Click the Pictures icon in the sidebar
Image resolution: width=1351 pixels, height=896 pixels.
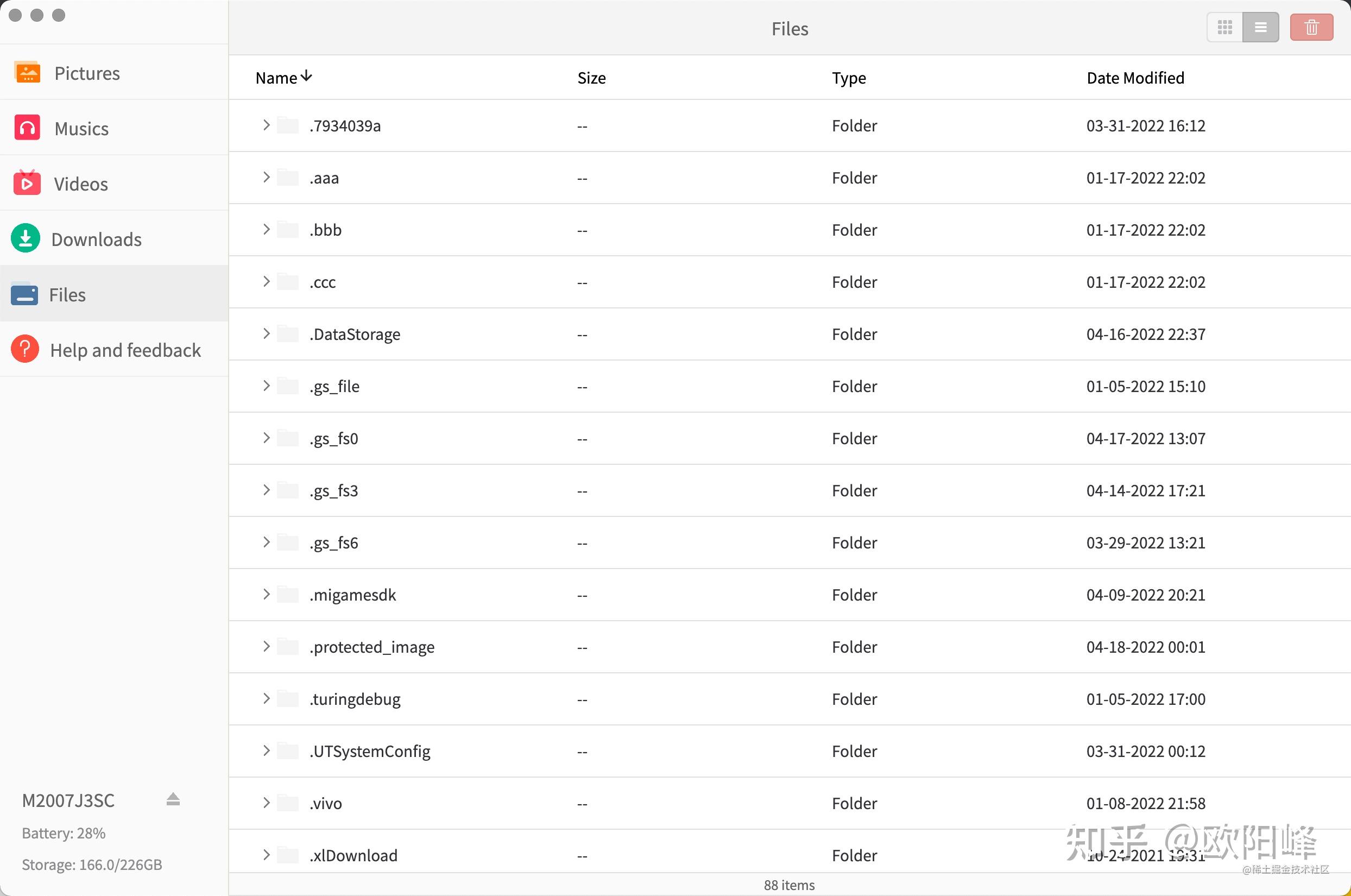click(27, 73)
